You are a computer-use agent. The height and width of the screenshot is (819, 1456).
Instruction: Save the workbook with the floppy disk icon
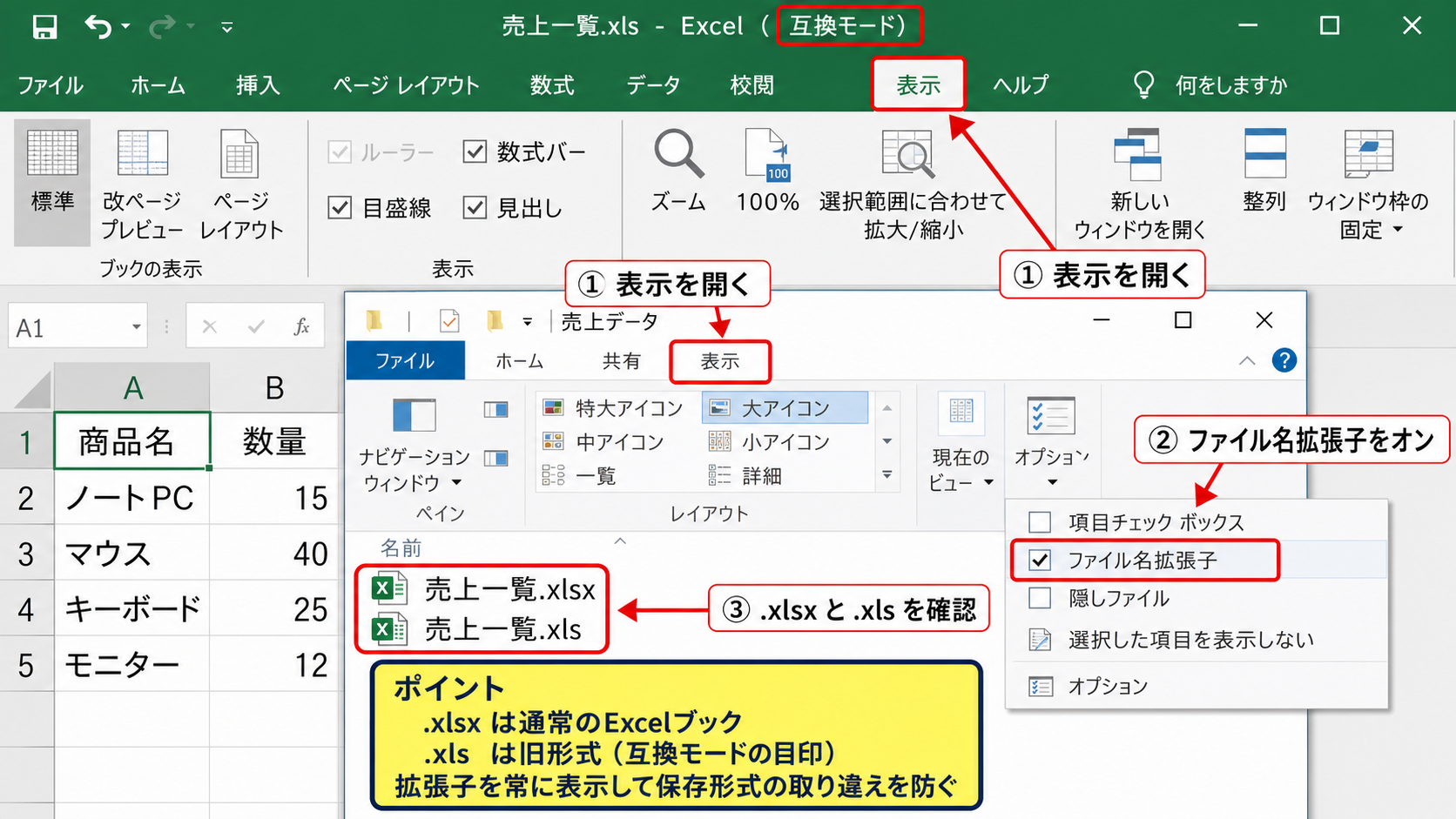(x=44, y=27)
